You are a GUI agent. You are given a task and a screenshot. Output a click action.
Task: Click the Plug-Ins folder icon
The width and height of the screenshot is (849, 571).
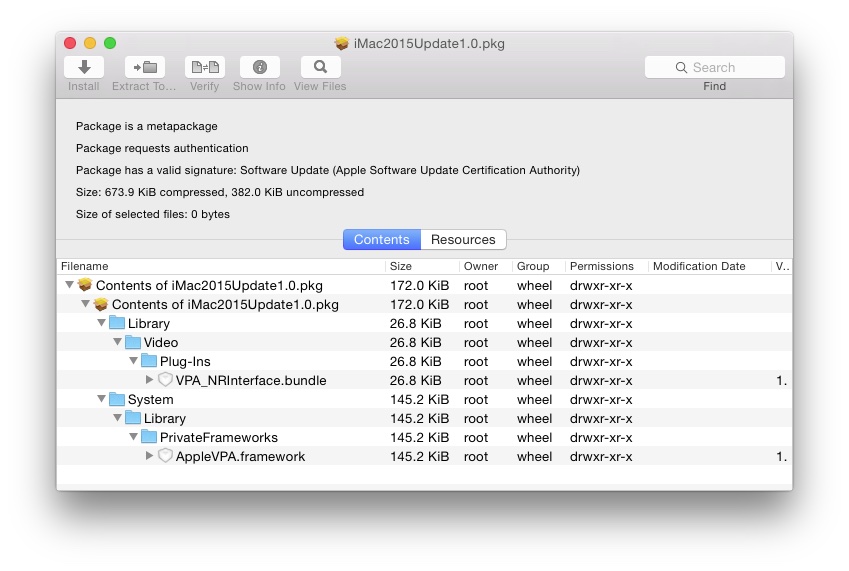coord(149,361)
